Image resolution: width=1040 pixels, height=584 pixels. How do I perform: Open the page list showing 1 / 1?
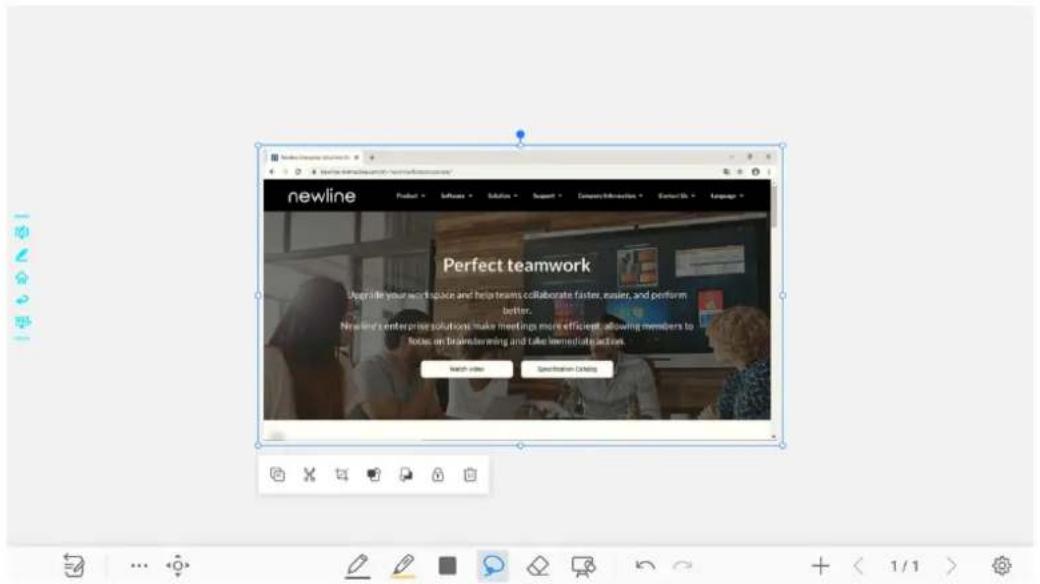[x=905, y=565]
